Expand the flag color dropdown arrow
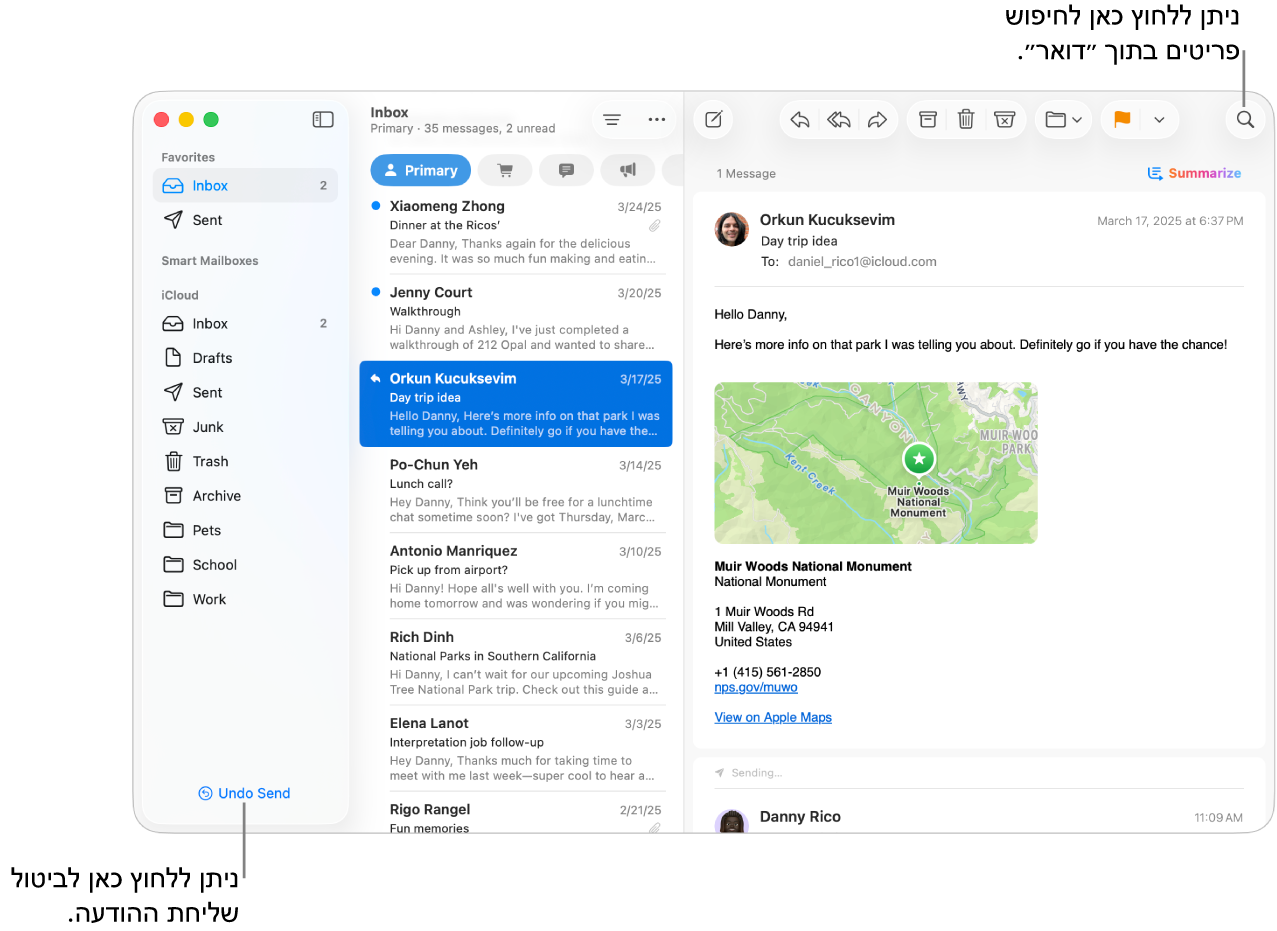This screenshot has height=931, width=1277. [x=1159, y=119]
